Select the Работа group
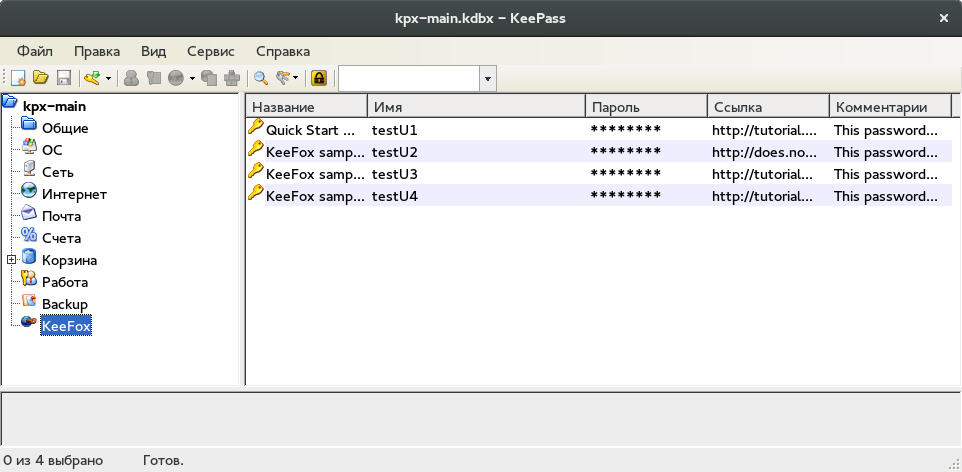The height and width of the screenshot is (472, 962). coord(65,283)
